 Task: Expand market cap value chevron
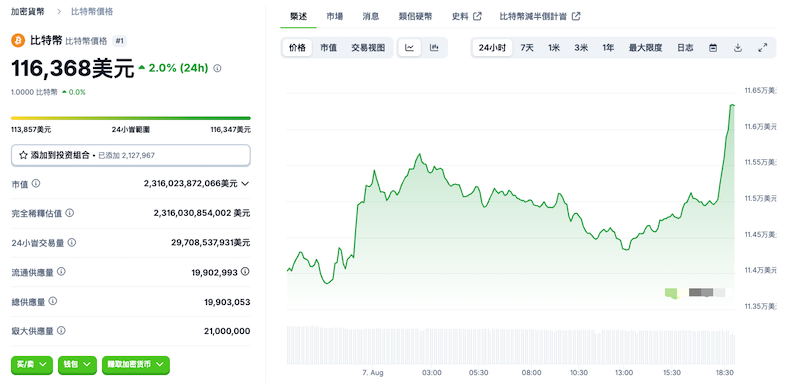(x=245, y=184)
